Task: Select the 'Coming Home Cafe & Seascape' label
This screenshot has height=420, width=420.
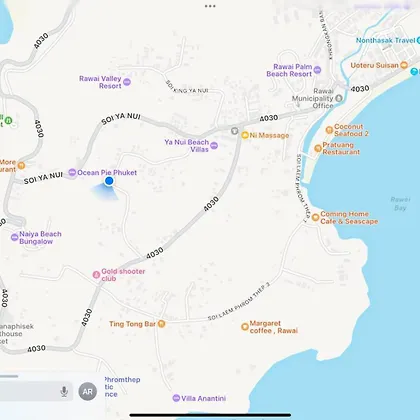Action: [349, 218]
